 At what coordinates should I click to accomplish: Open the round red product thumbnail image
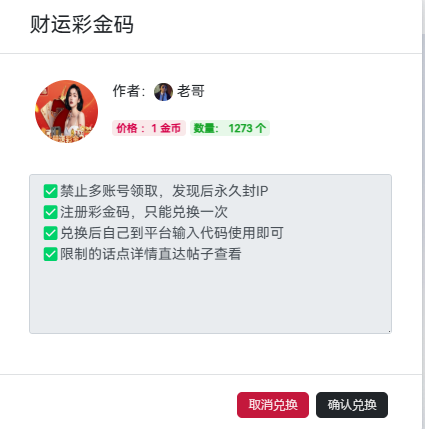coord(66,111)
